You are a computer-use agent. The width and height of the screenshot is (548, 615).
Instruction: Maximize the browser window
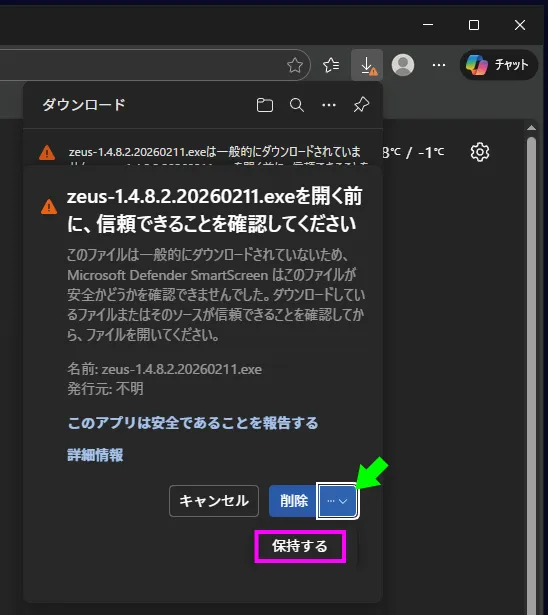click(x=474, y=25)
